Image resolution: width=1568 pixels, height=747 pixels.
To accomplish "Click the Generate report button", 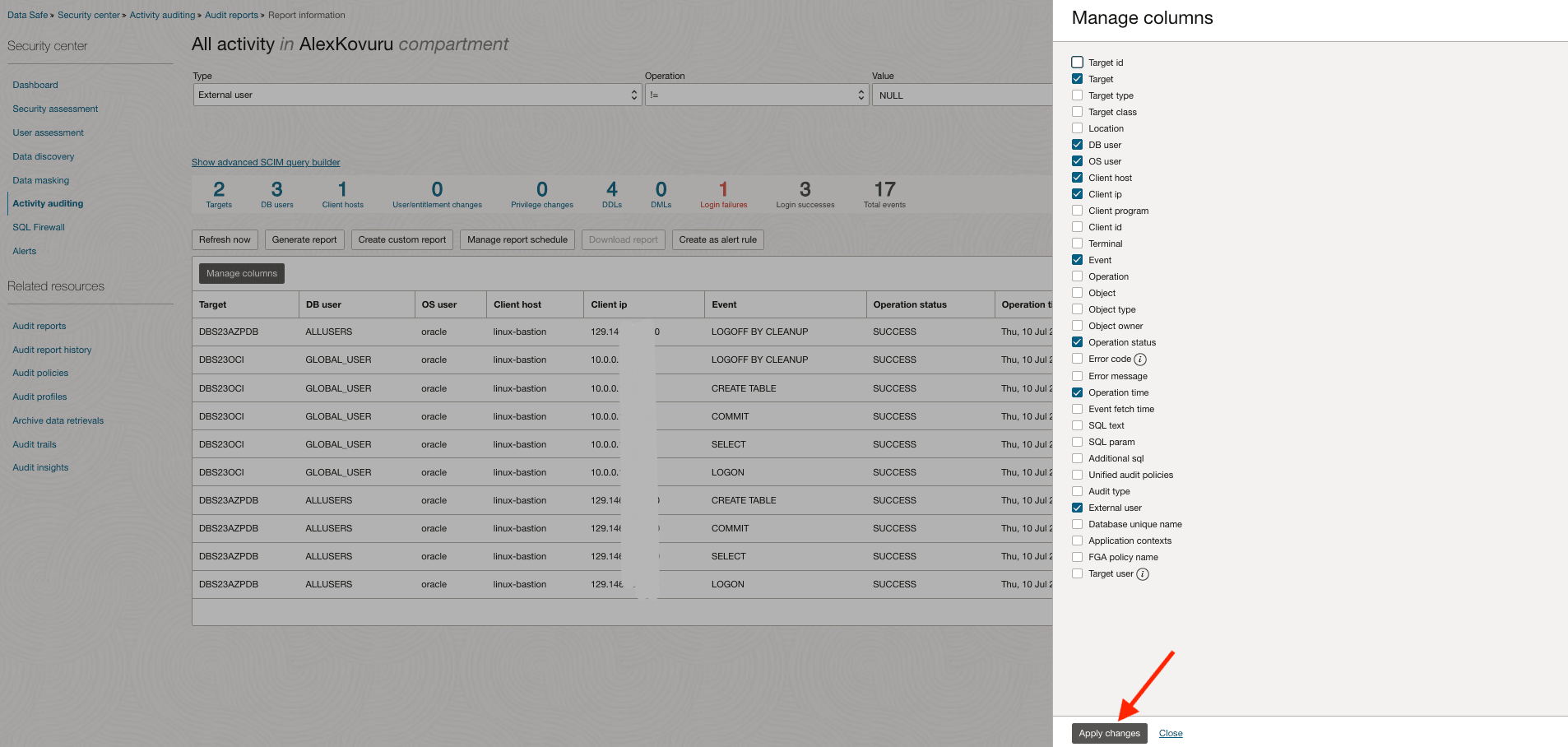I will 304,239.
